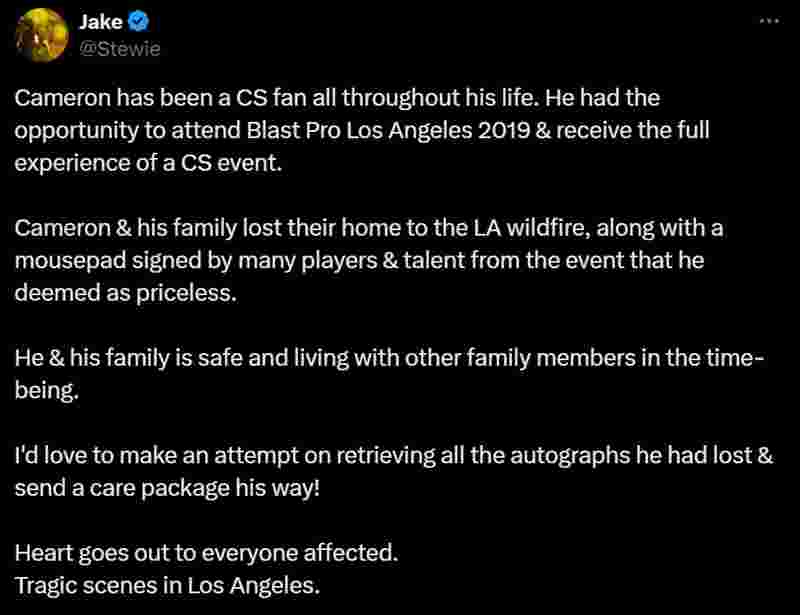Click the display name Jake
Screen dimensions: 800x615
[101, 22]
